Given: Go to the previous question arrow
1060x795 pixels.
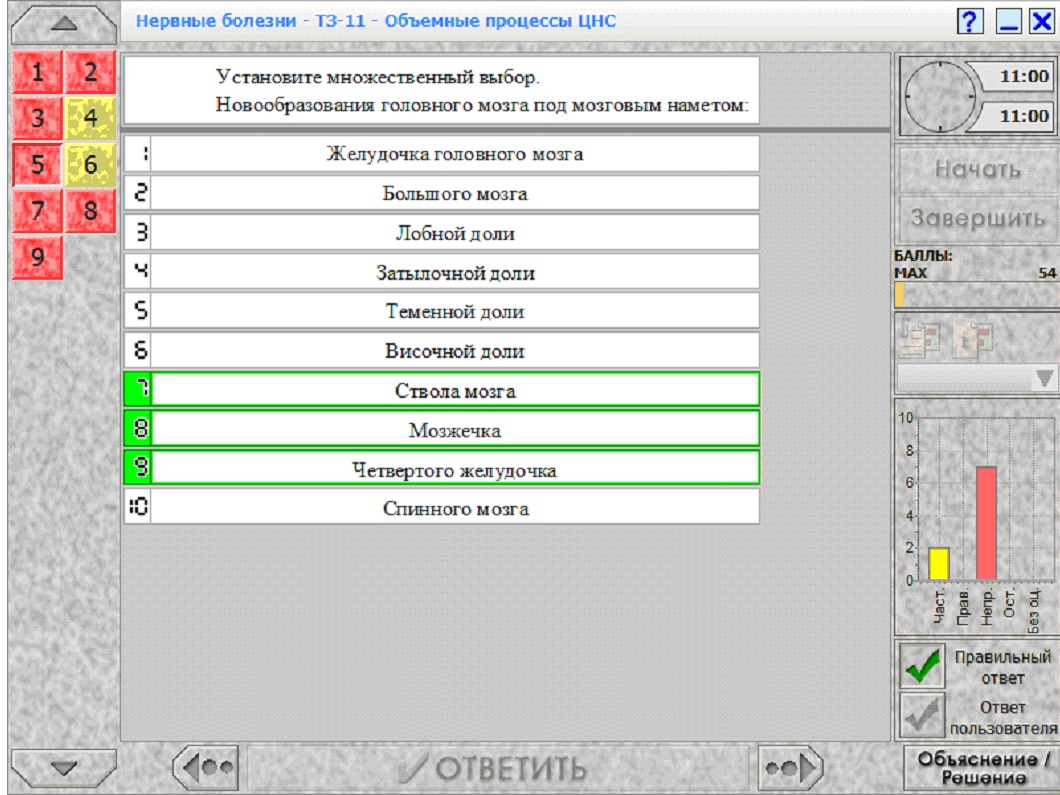Looking at the screenshot, I should [x=207, y=767].
